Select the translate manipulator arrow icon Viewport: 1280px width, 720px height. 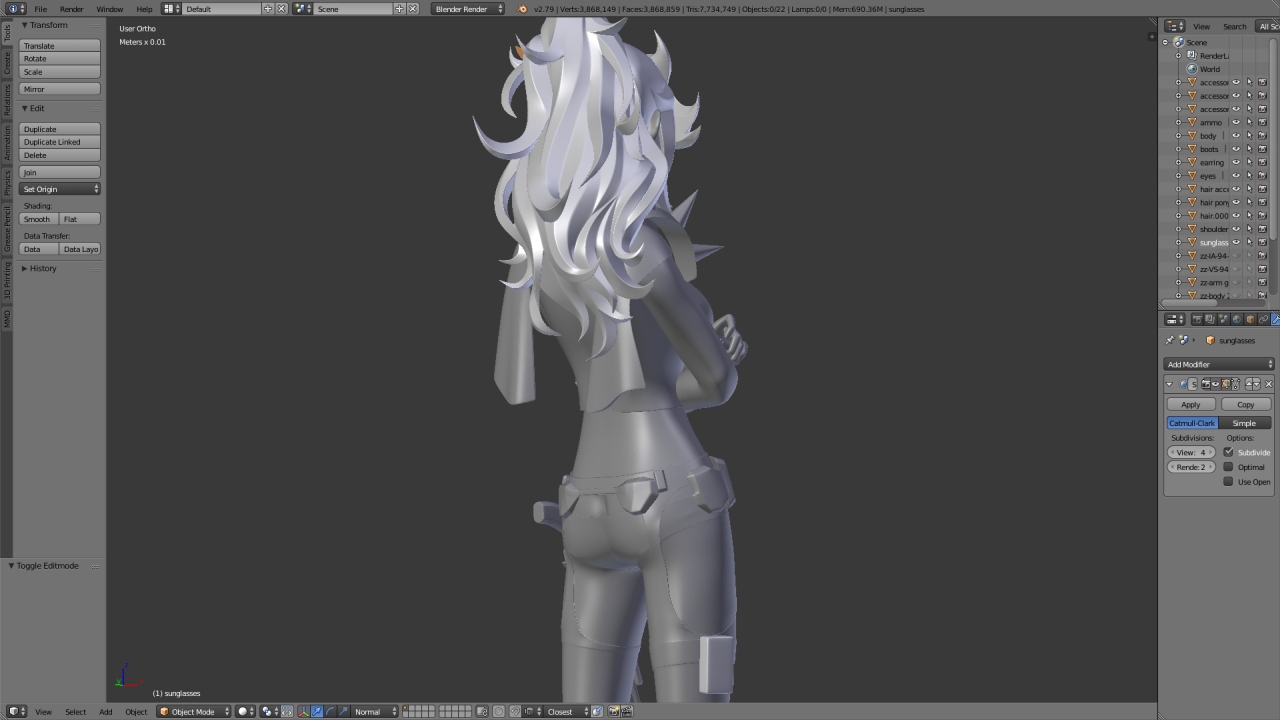(317, 712)
